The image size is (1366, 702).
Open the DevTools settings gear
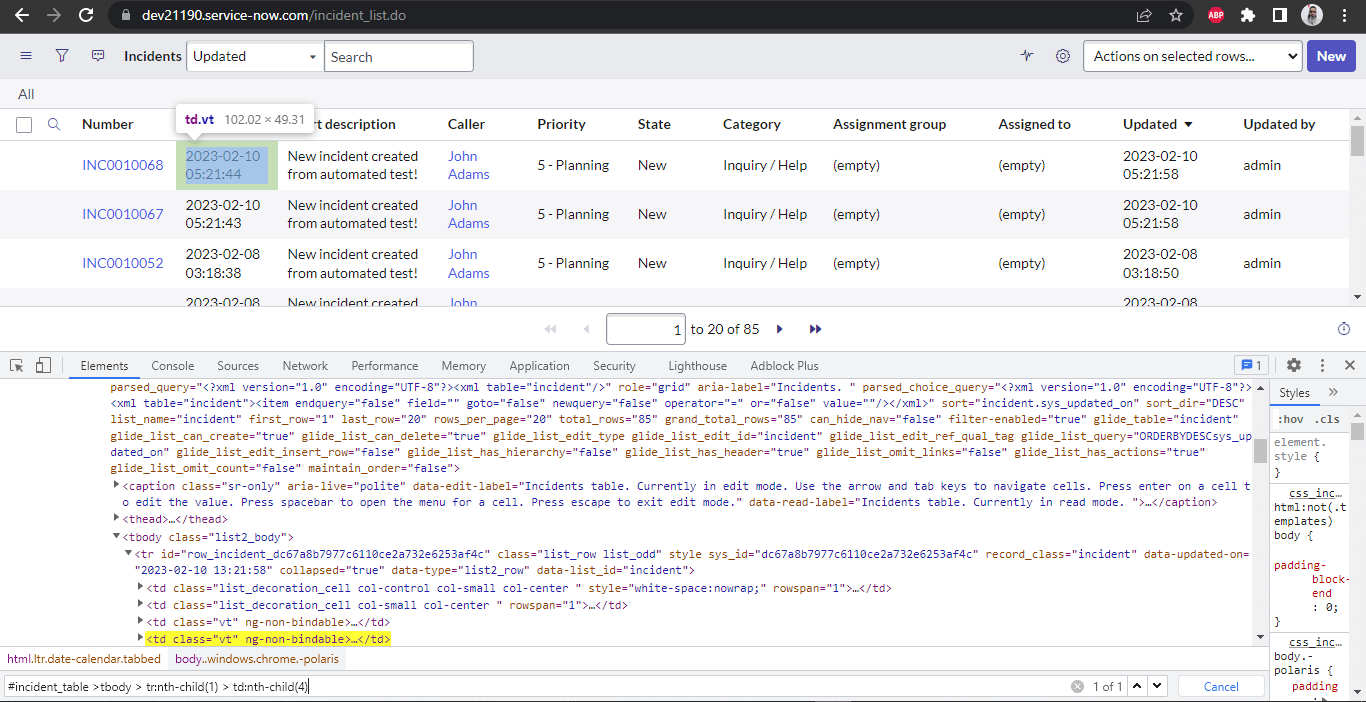[x=1294, y=365]
